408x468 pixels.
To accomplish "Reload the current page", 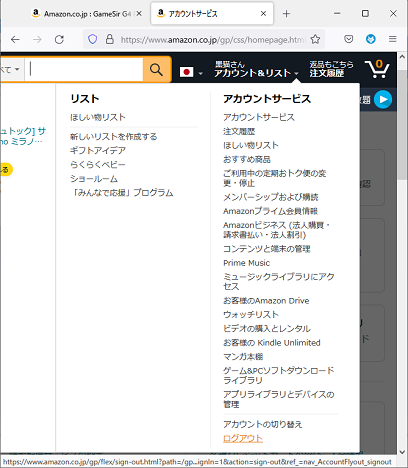I will (x=59, y=40).
